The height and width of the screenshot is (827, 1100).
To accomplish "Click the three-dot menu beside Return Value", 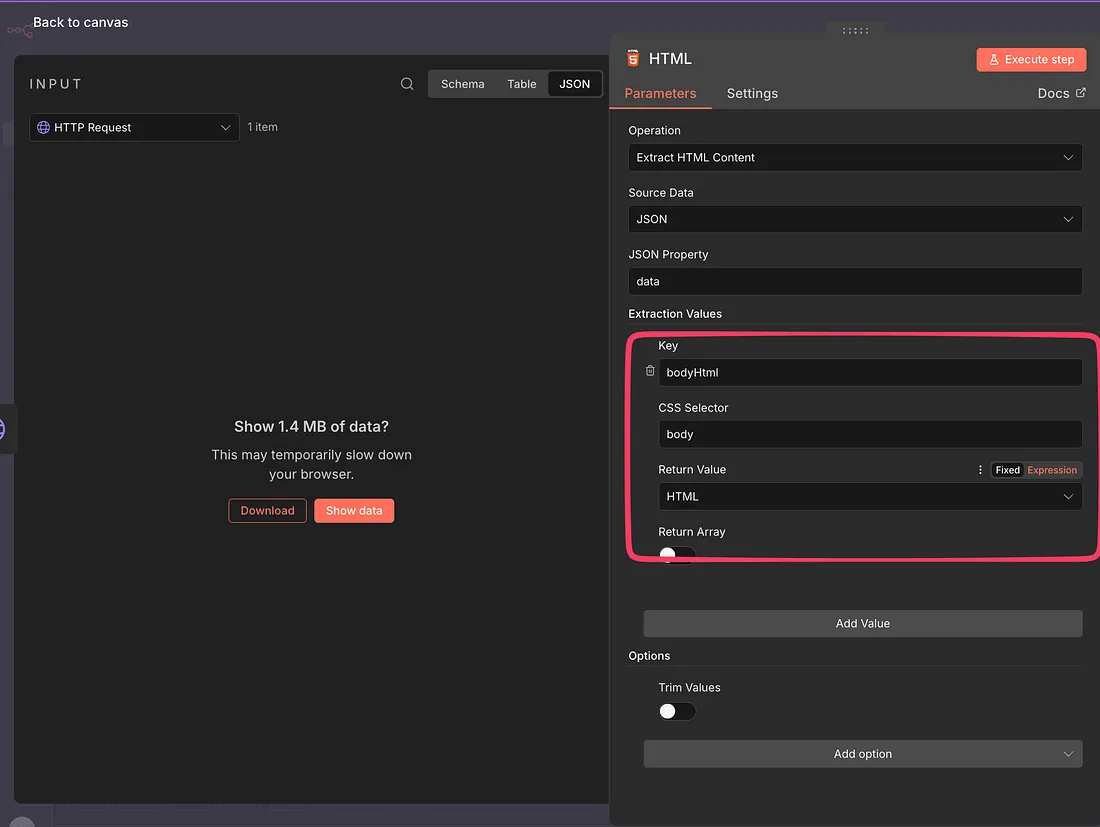I will click(980, 470).
